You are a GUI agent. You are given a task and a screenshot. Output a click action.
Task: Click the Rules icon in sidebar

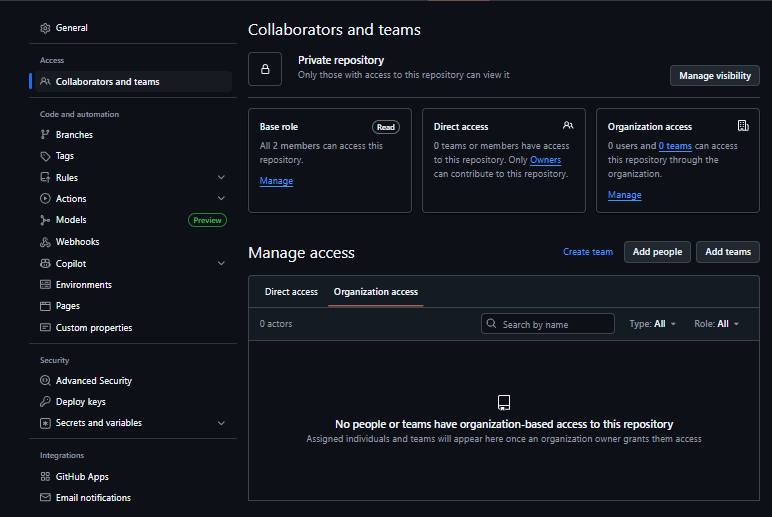[x=45, y=177]
